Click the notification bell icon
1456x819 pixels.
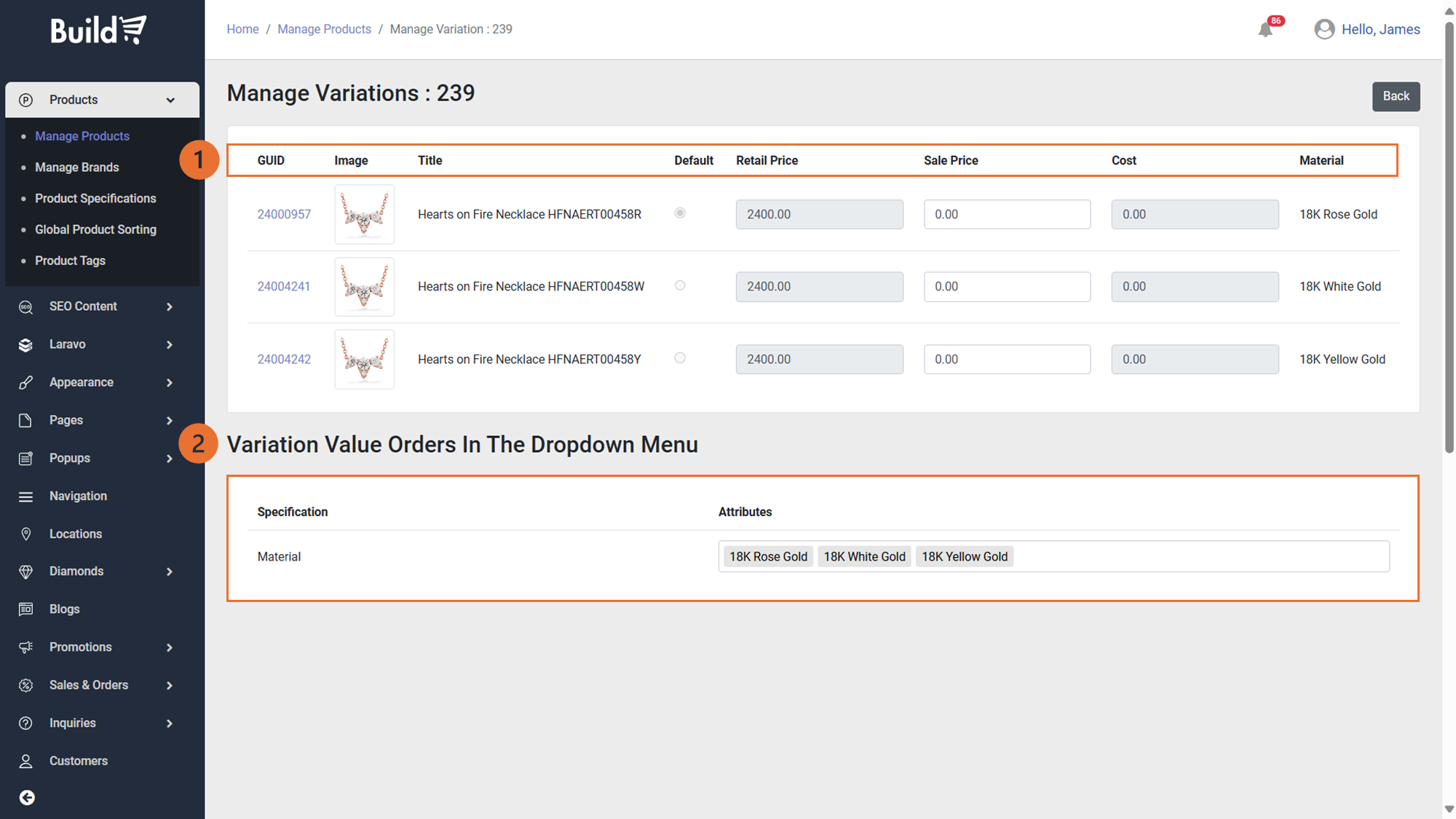pos(1265,30)
